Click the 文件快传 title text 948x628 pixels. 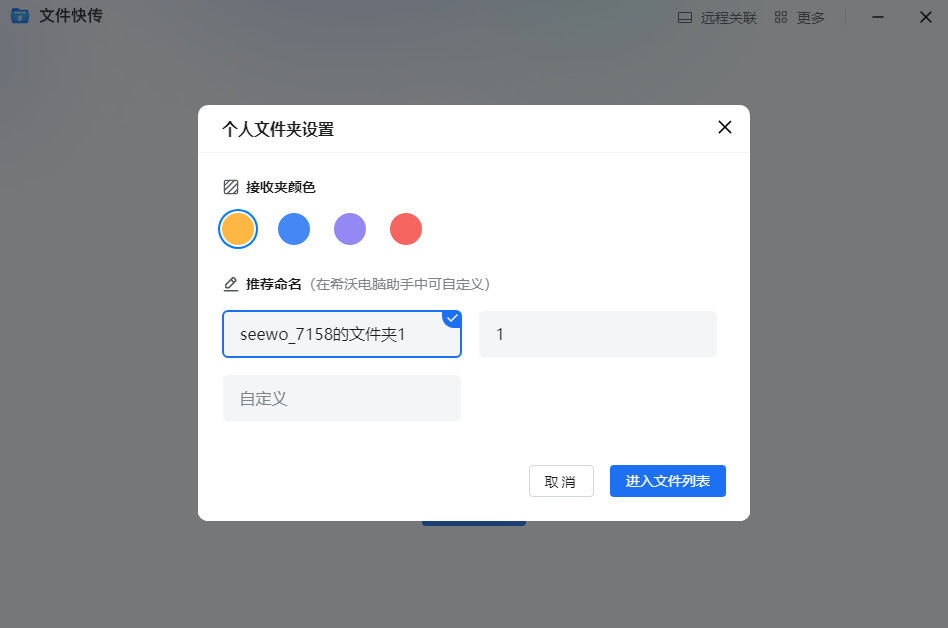71,17
